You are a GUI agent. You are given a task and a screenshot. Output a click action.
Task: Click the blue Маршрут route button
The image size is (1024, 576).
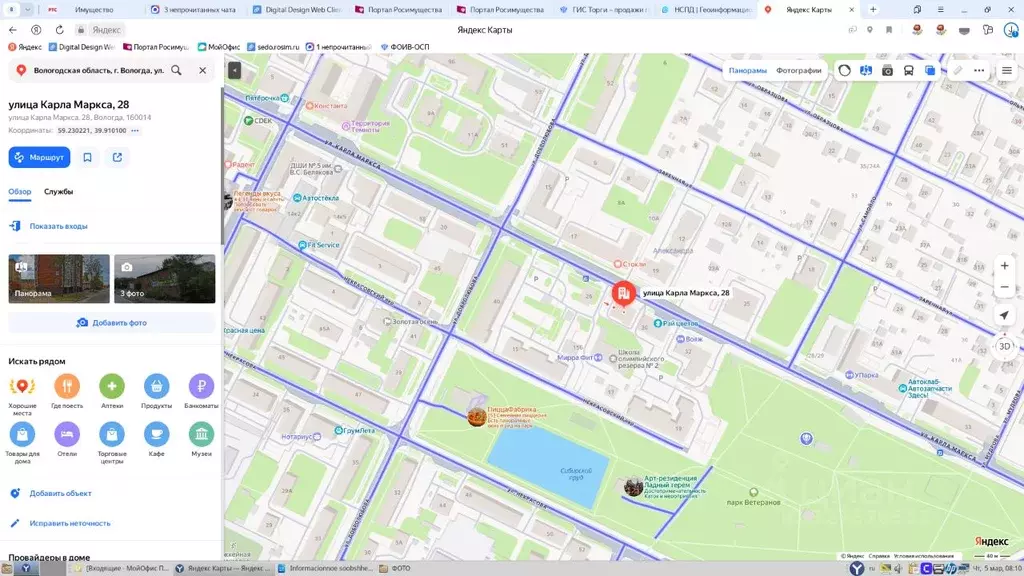39,157
